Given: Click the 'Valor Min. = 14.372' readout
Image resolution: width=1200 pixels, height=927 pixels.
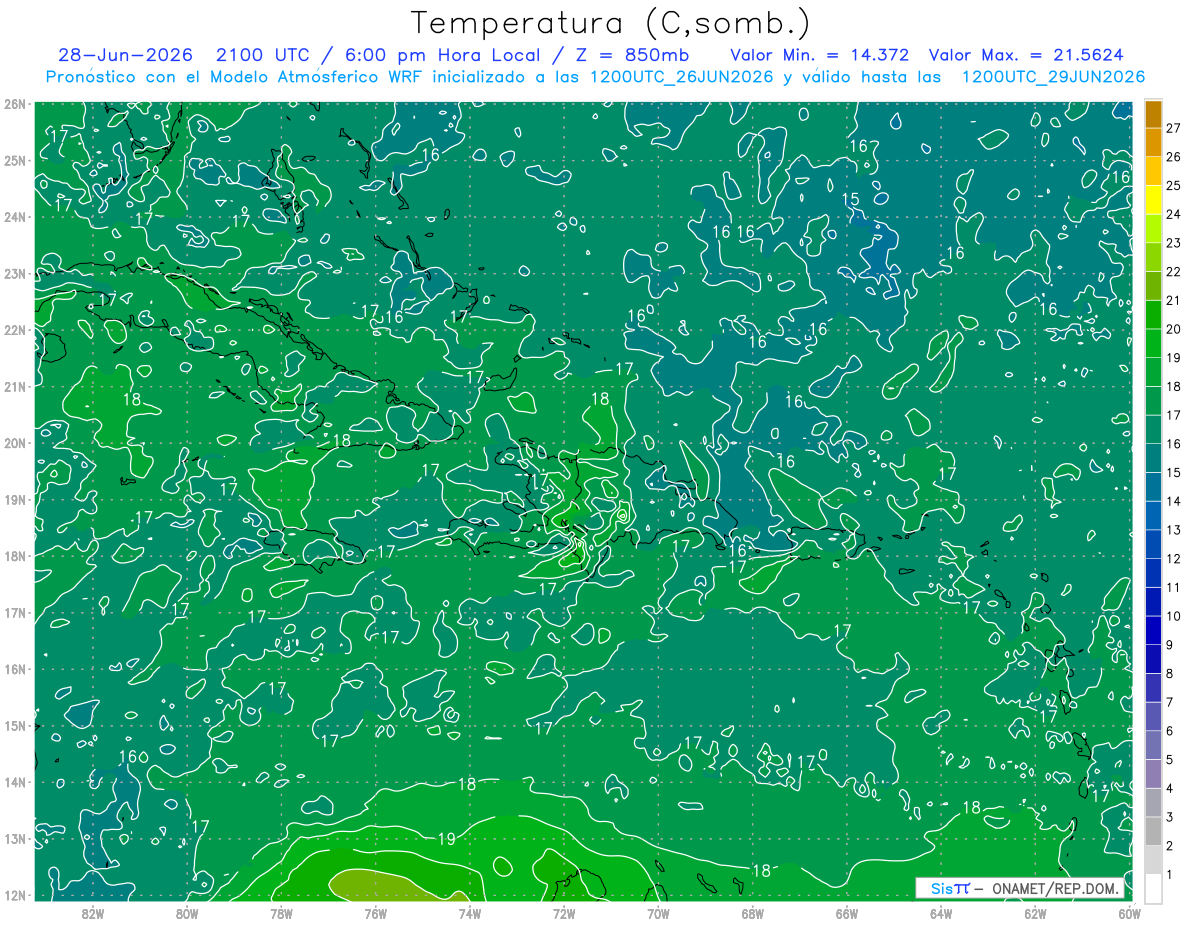Looking at the screenshot, I should coord(819,55).
